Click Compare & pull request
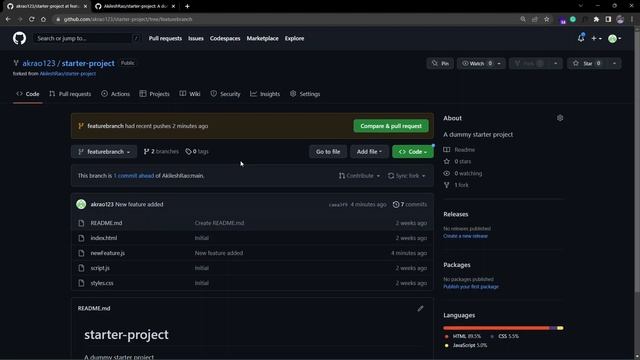 pyautogui.click(x=391, y=126)
